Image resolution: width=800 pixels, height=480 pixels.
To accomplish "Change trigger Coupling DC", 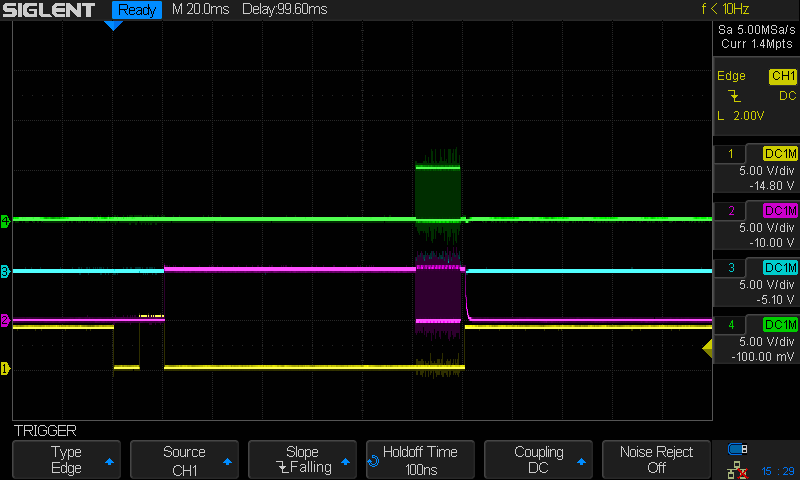I will [x=538, y=460].
